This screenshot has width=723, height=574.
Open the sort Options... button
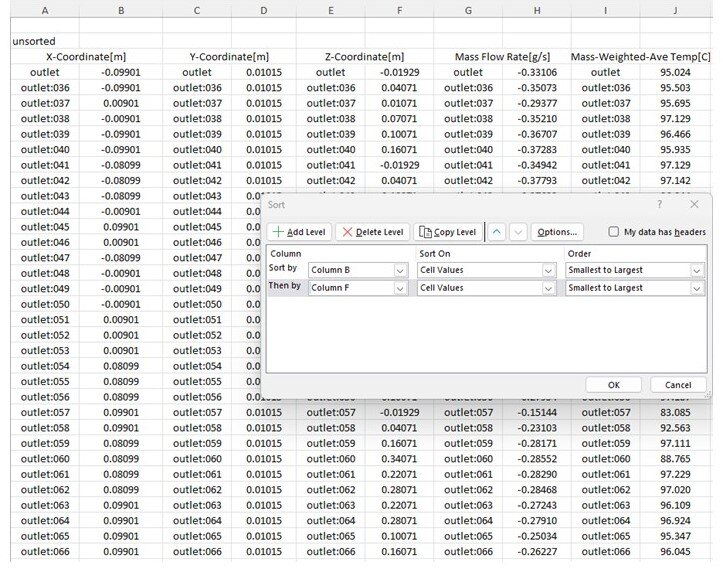[x=557, y=232]
